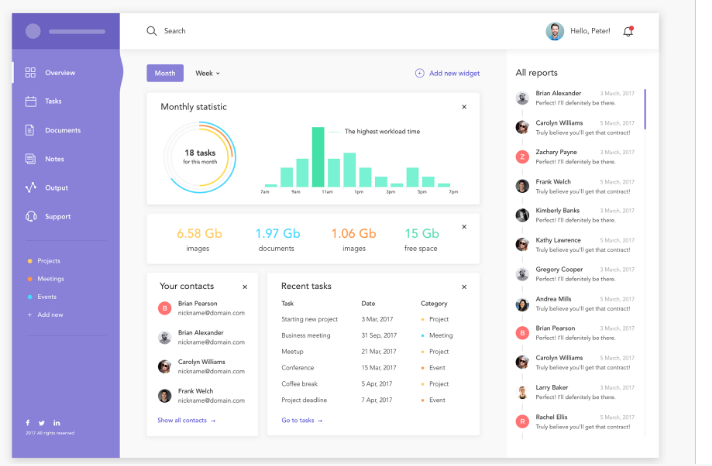Screen dimensions: 712x466
Task: Open the Show all contacts link
Action: (186, 420)
